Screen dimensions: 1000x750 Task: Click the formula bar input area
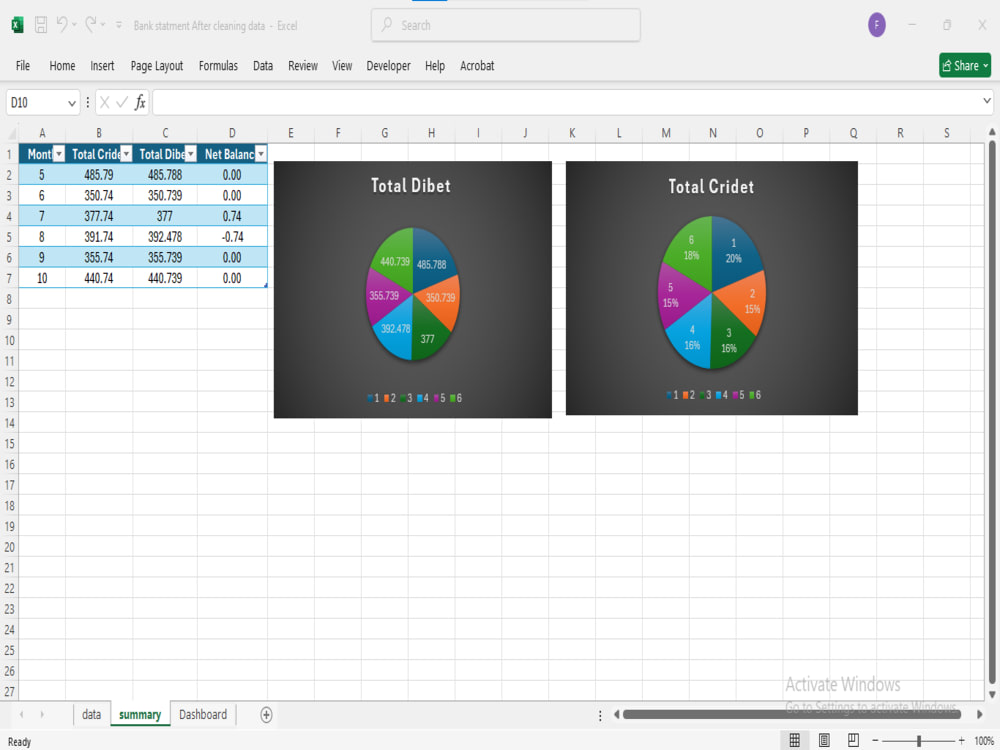click(566, 103)
